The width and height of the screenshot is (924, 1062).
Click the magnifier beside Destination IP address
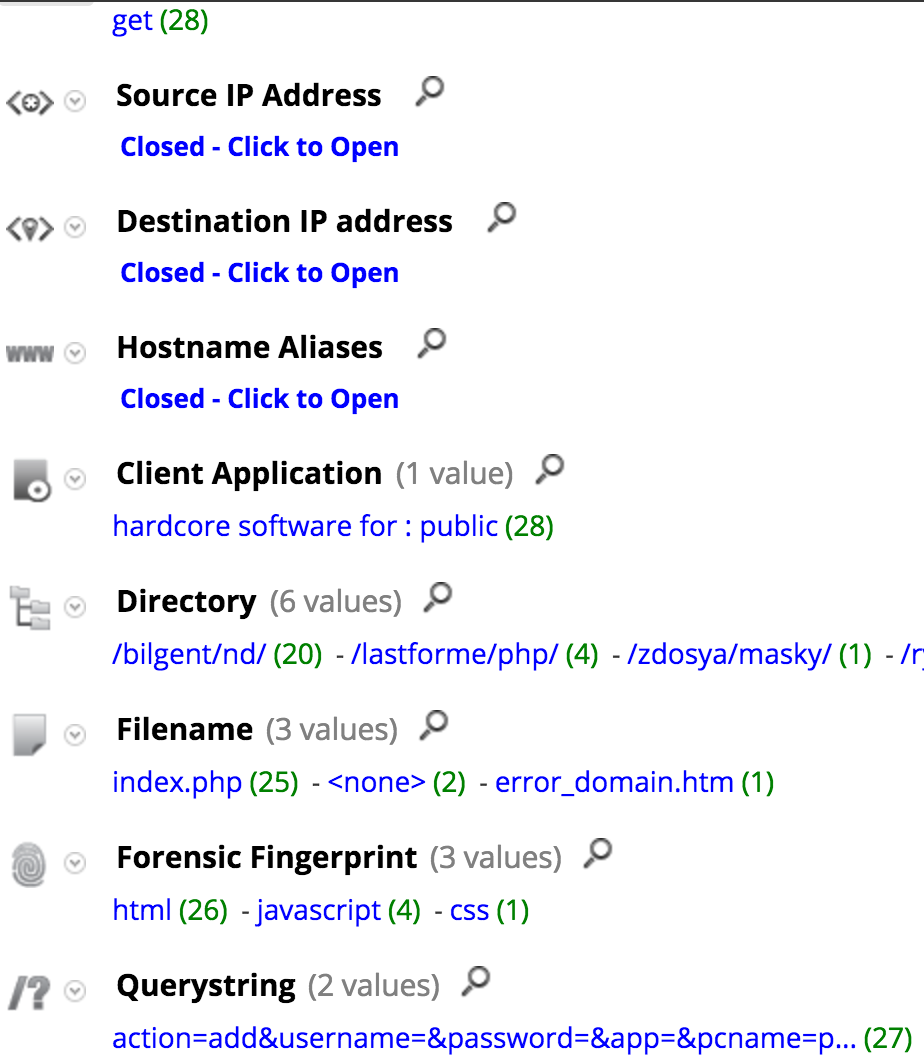click(x=501, y=218)
